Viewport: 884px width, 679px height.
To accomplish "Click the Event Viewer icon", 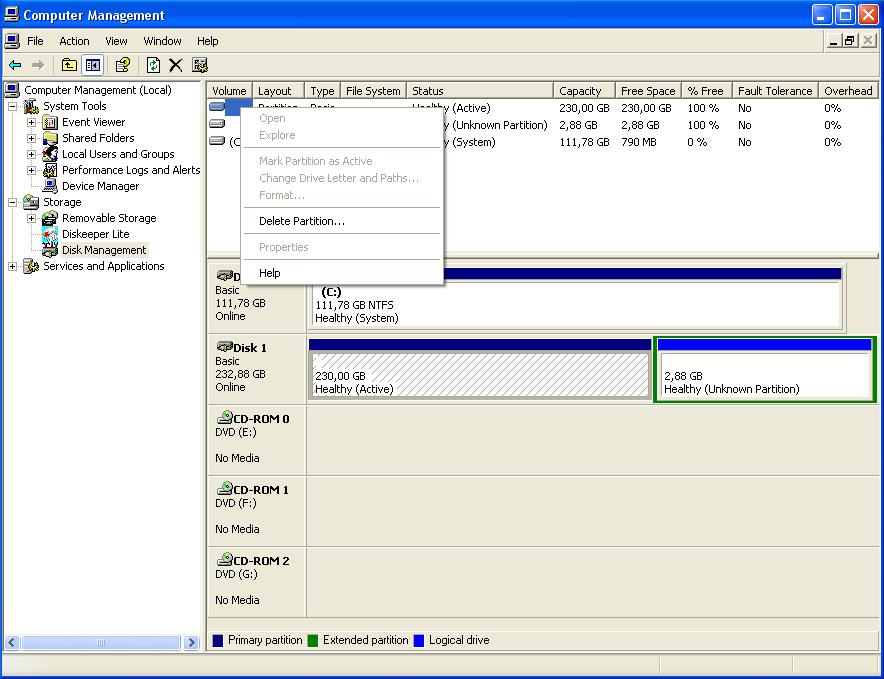I will pos(50,122).
